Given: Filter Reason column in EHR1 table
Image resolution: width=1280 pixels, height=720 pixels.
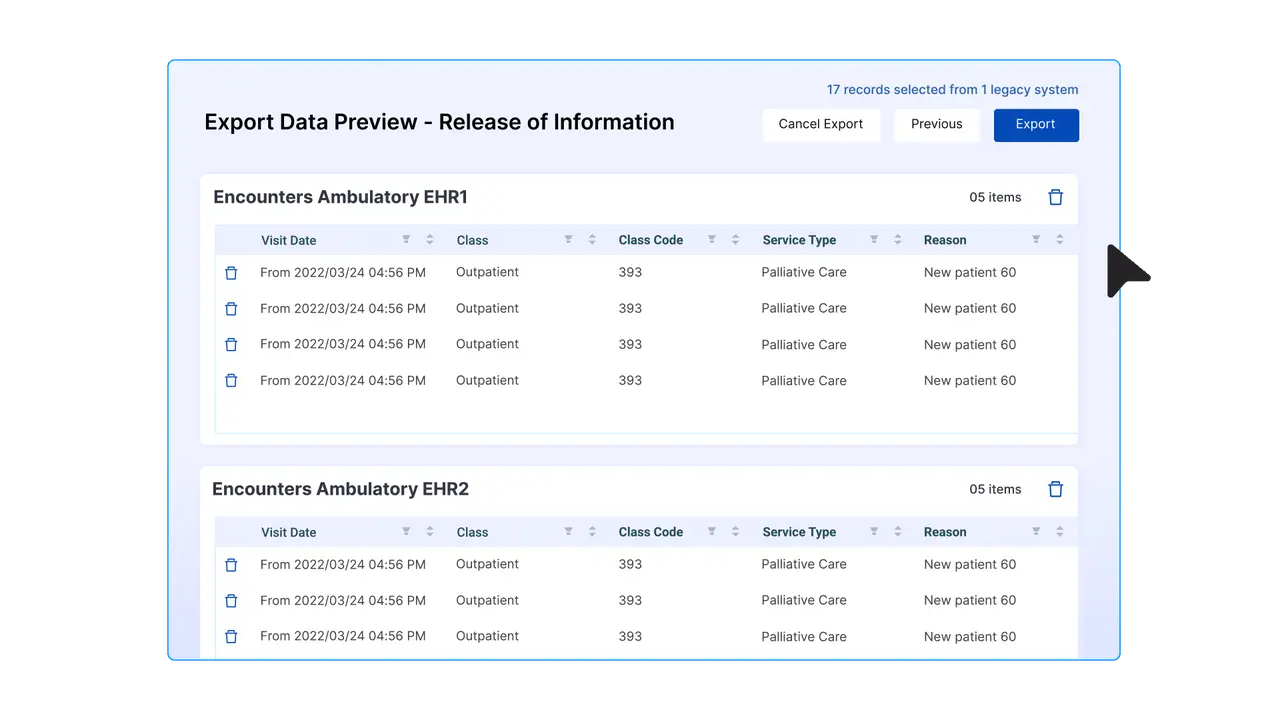Looking at the screenshot, I should [x=1036, y=240].
